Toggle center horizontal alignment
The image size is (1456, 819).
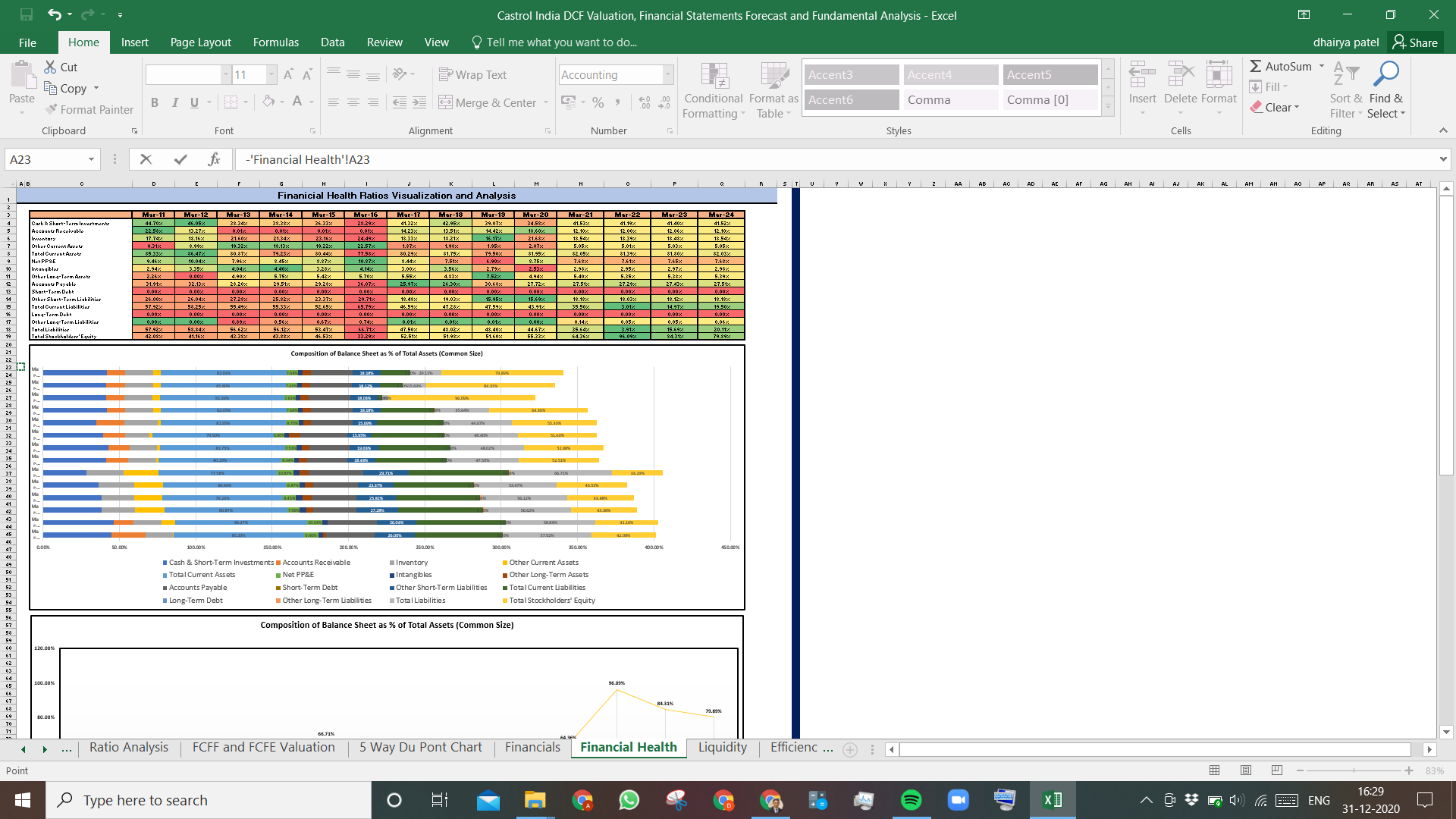coord(353,102)
